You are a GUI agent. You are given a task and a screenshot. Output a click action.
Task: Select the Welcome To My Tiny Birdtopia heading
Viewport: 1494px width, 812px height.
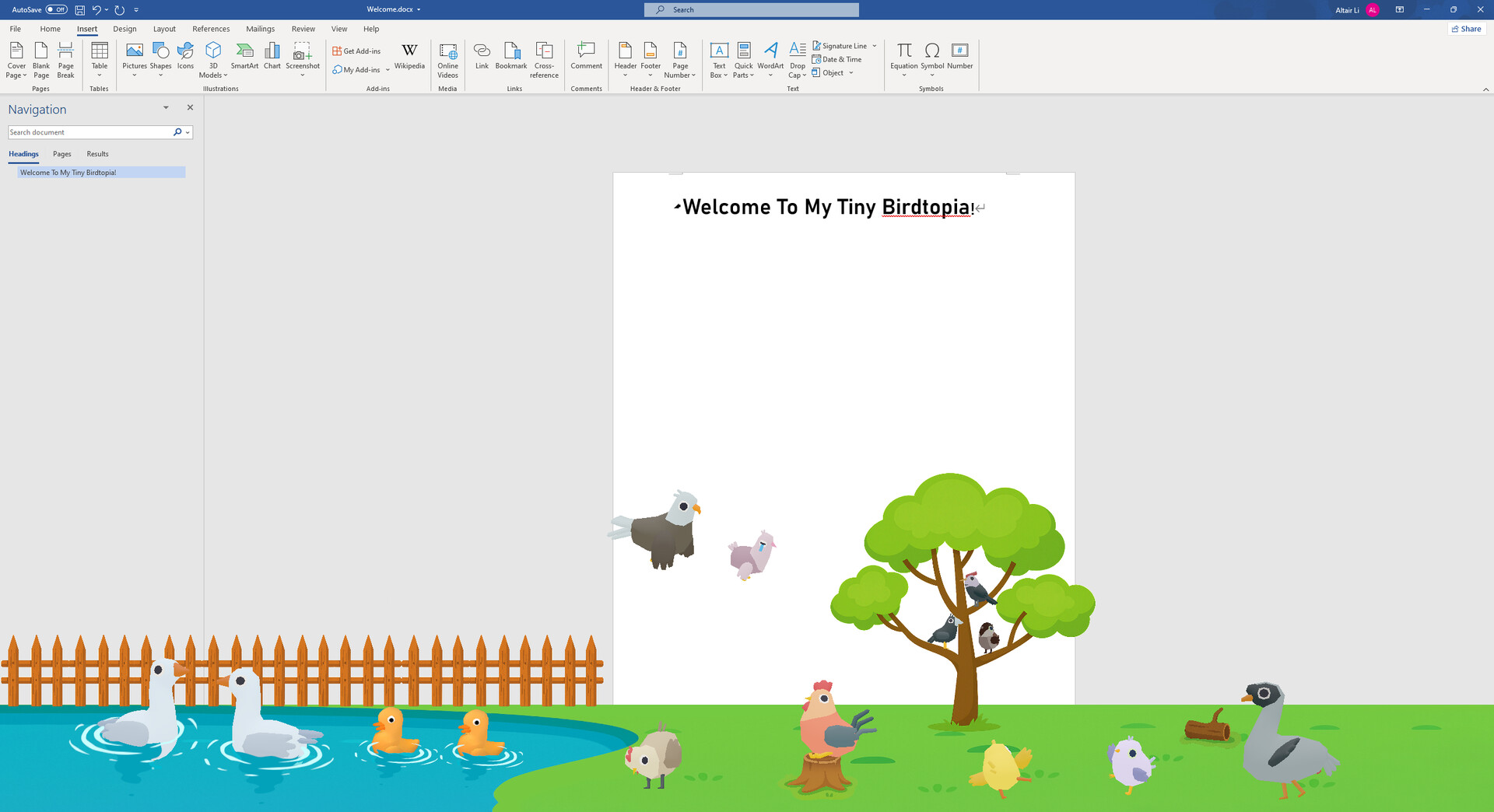point(68,173)
